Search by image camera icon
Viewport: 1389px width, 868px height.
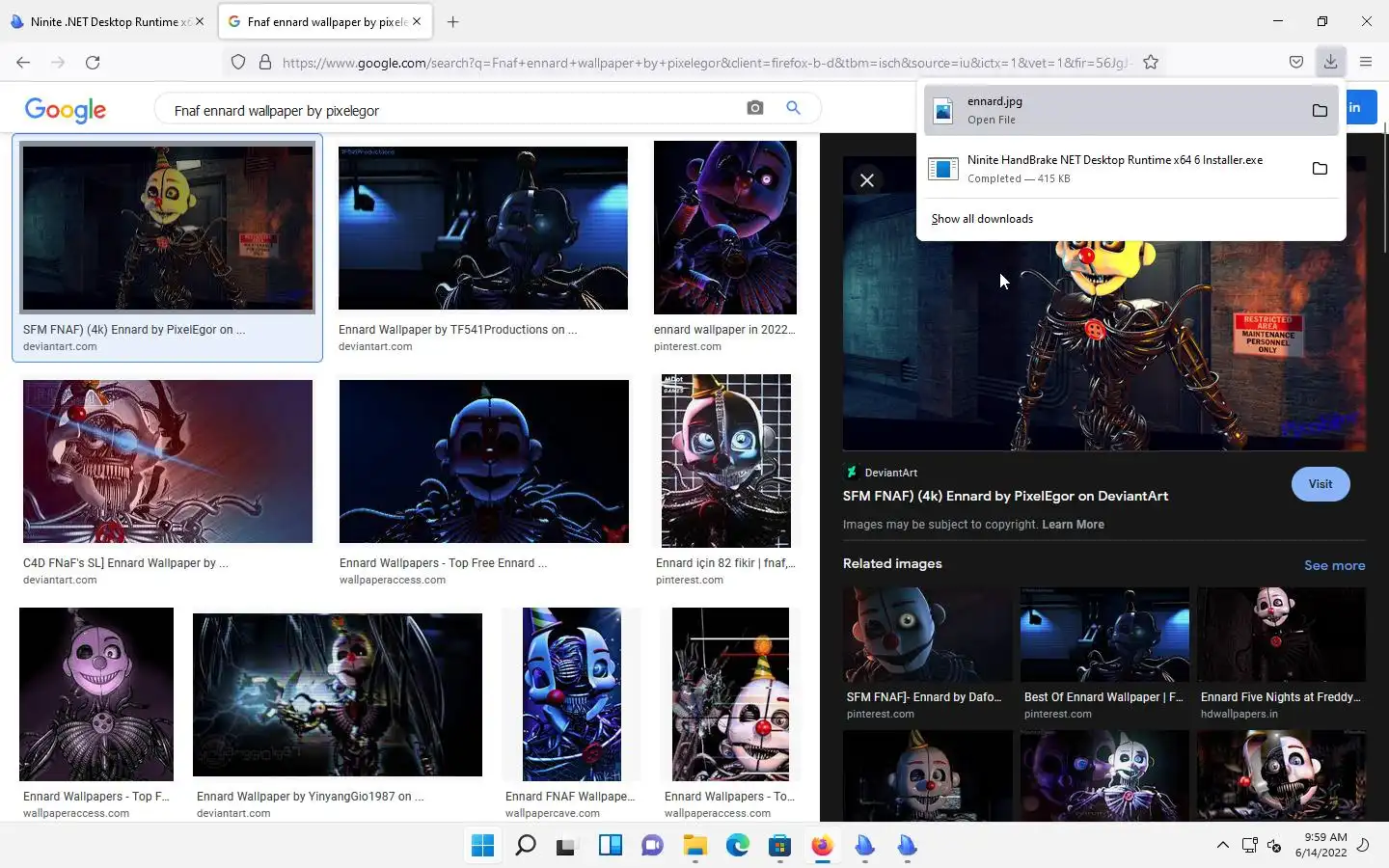click(755, 108)
